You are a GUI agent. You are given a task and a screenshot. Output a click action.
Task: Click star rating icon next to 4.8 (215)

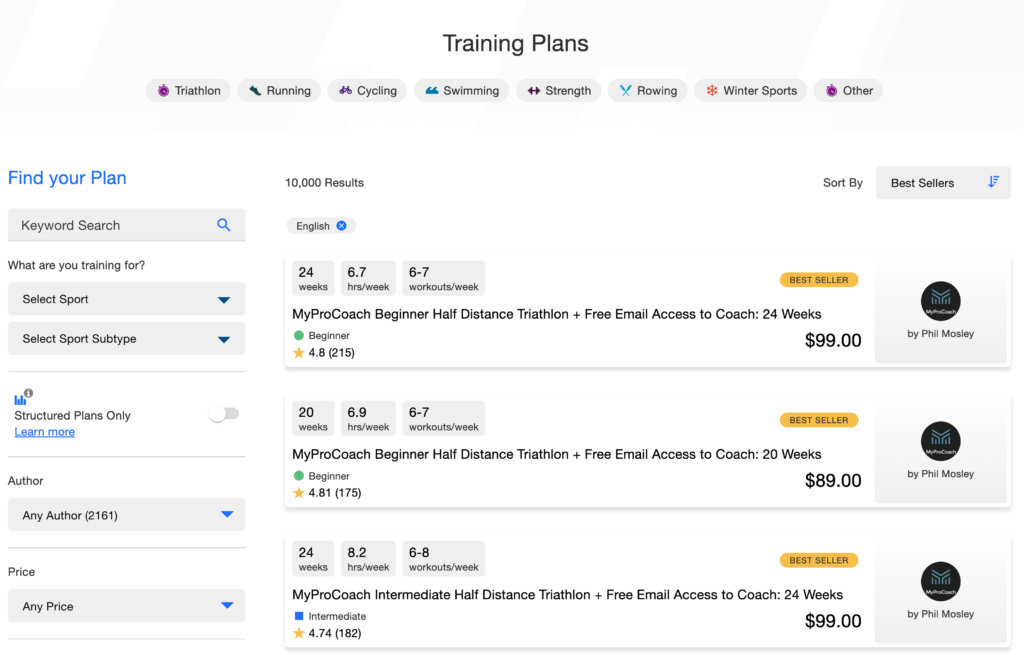pos(299,353)
